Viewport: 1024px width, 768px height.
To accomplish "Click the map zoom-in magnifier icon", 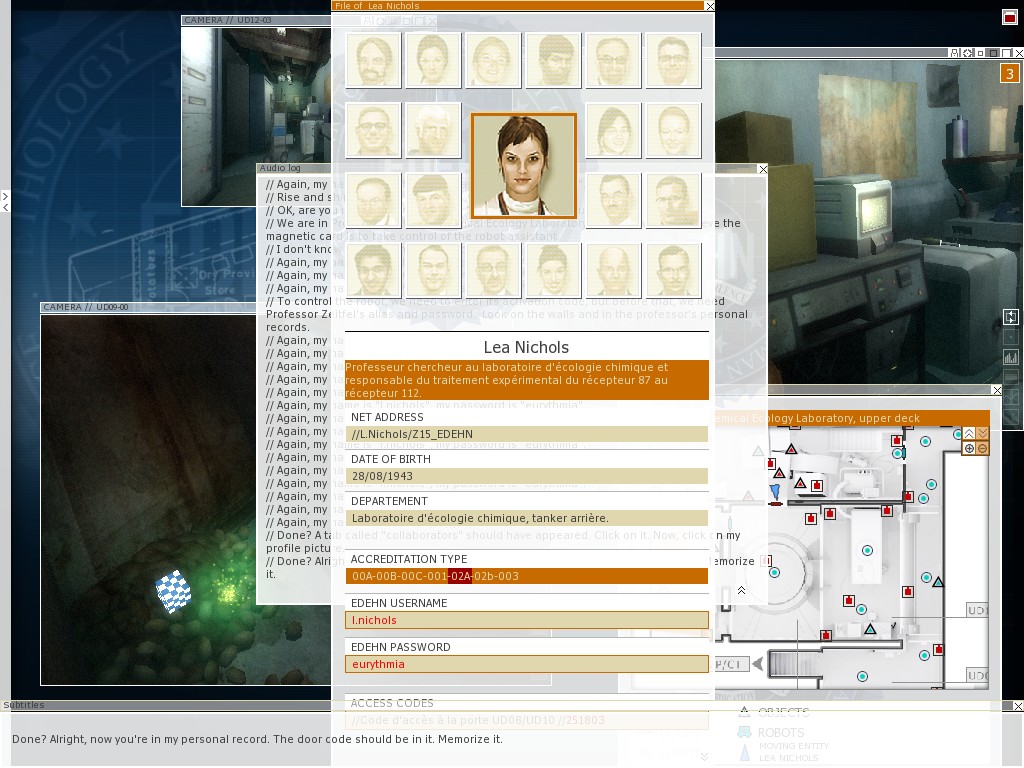I will [969, 449].
